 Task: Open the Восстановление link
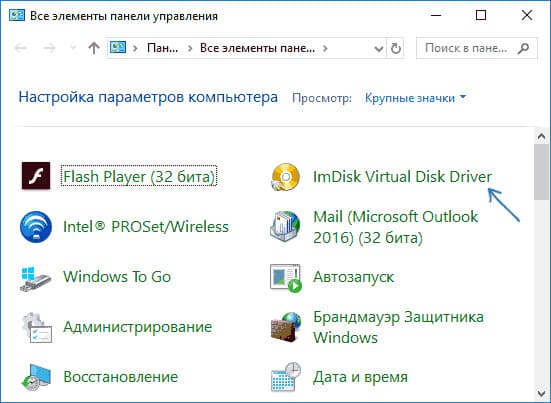(121, 377)
